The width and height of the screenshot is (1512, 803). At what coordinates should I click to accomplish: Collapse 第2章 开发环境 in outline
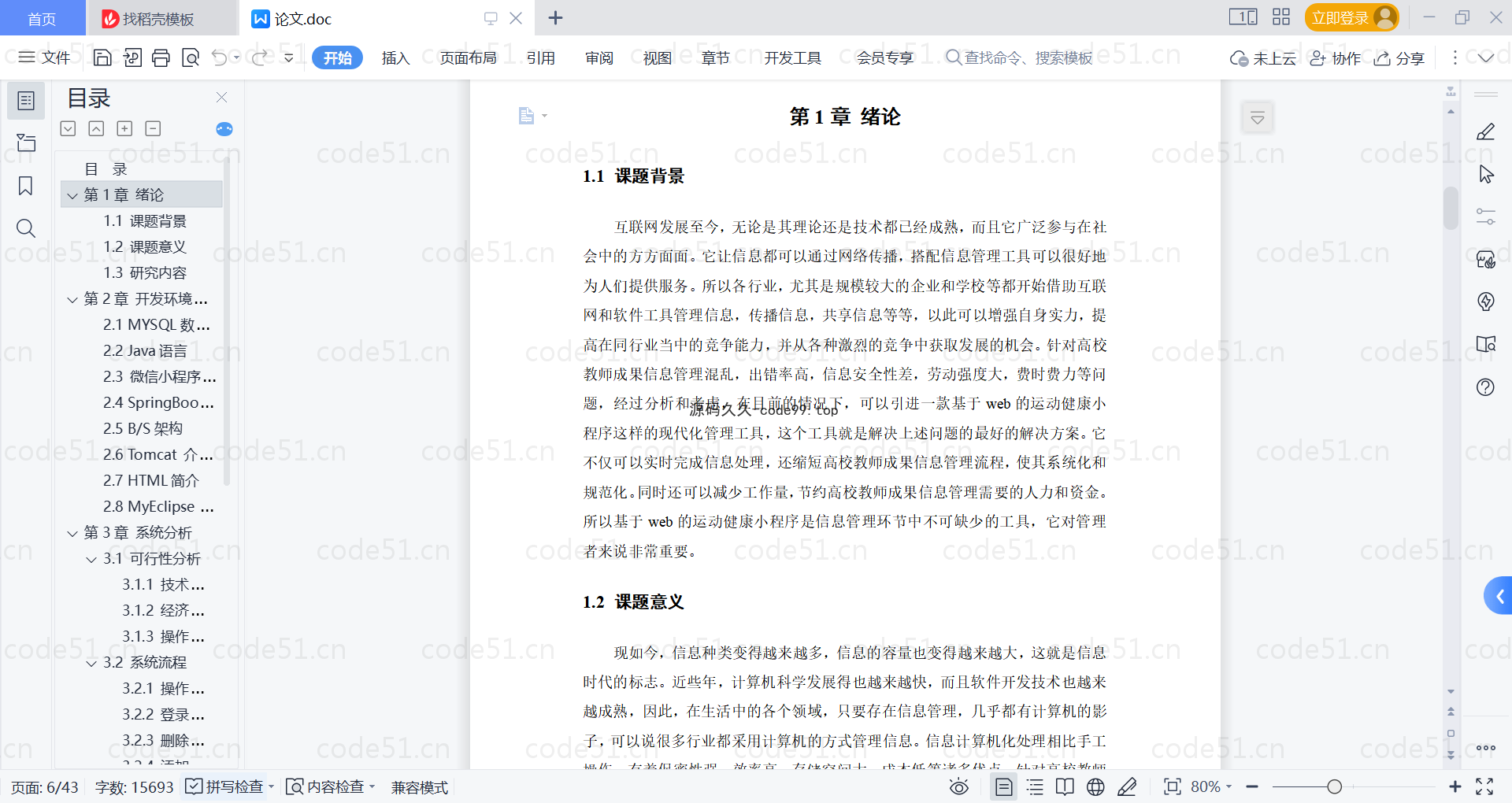click(72, 300)
